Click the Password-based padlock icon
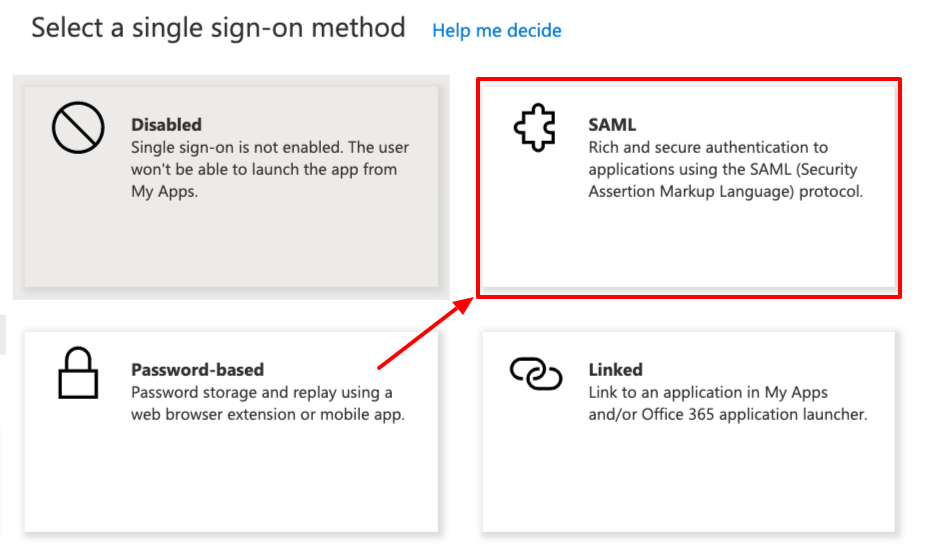Screen dimensions: 928x558 [x=78, y=373]
